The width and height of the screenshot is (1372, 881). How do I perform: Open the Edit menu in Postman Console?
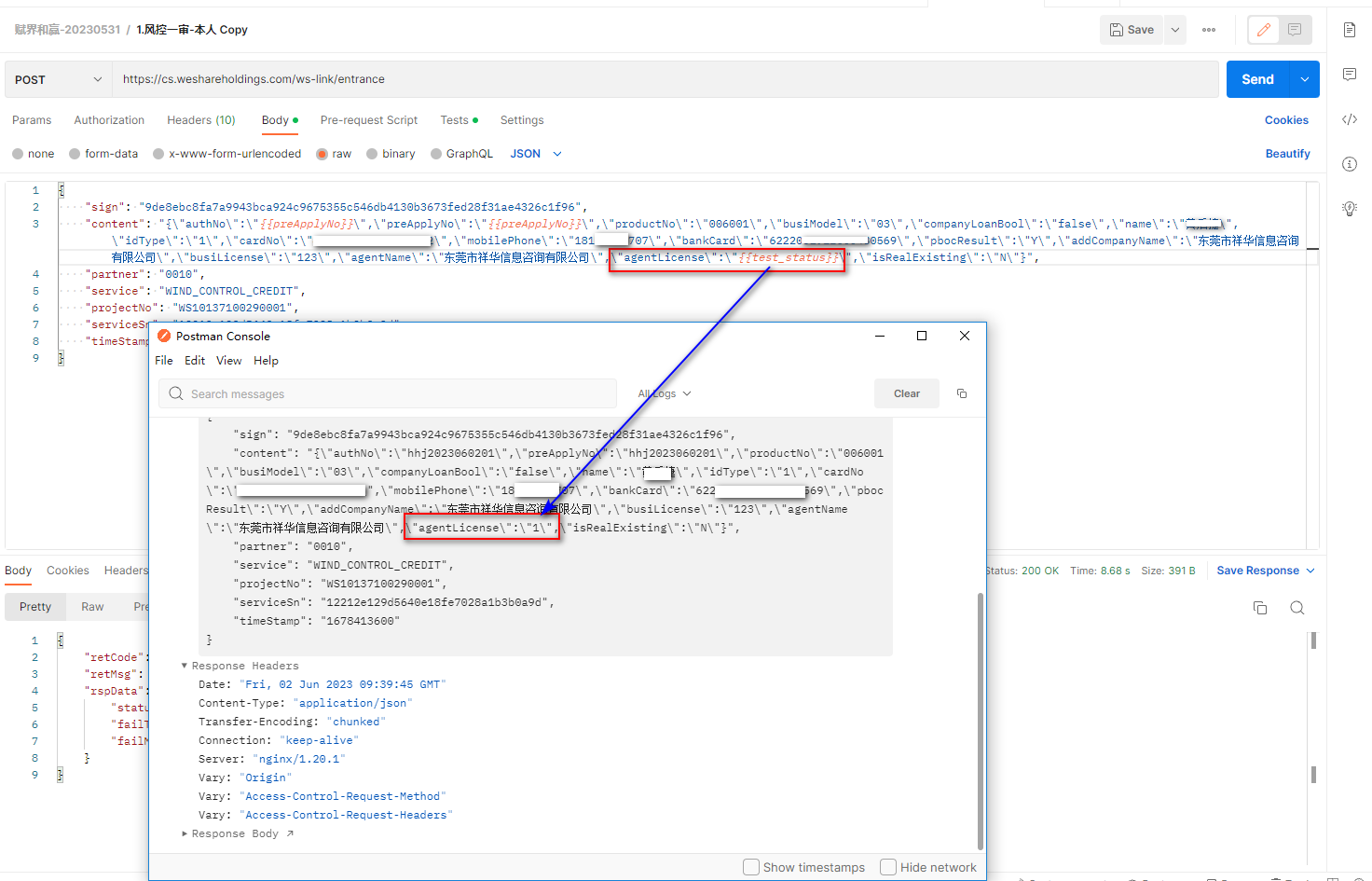click(195, 361)
